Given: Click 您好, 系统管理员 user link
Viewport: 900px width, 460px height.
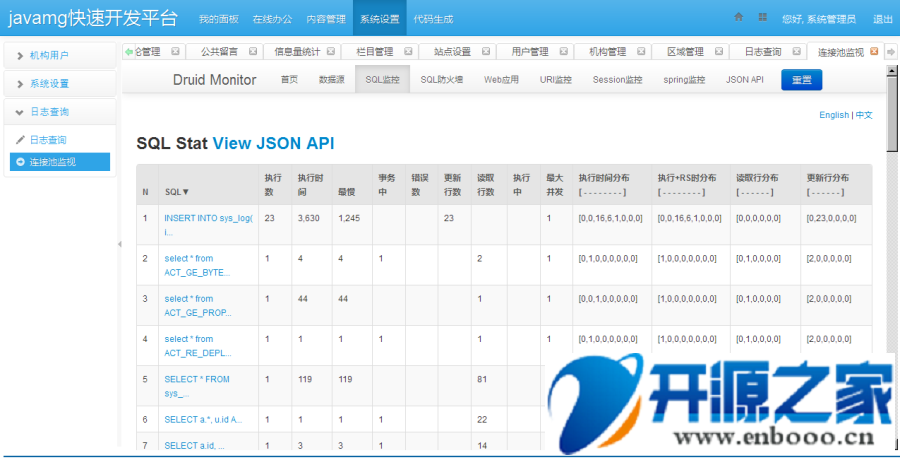Looking at the screenshot, I should (x=818, y=19).
